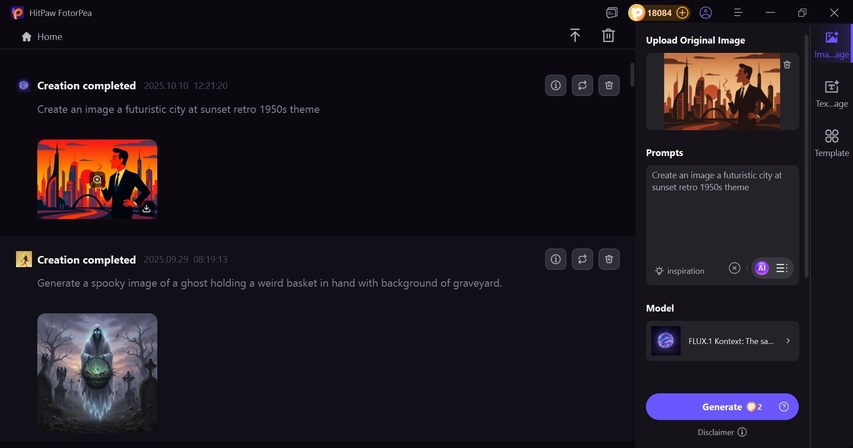
Task: Switch to the Text to Image tab
Action: click(831, 94)
